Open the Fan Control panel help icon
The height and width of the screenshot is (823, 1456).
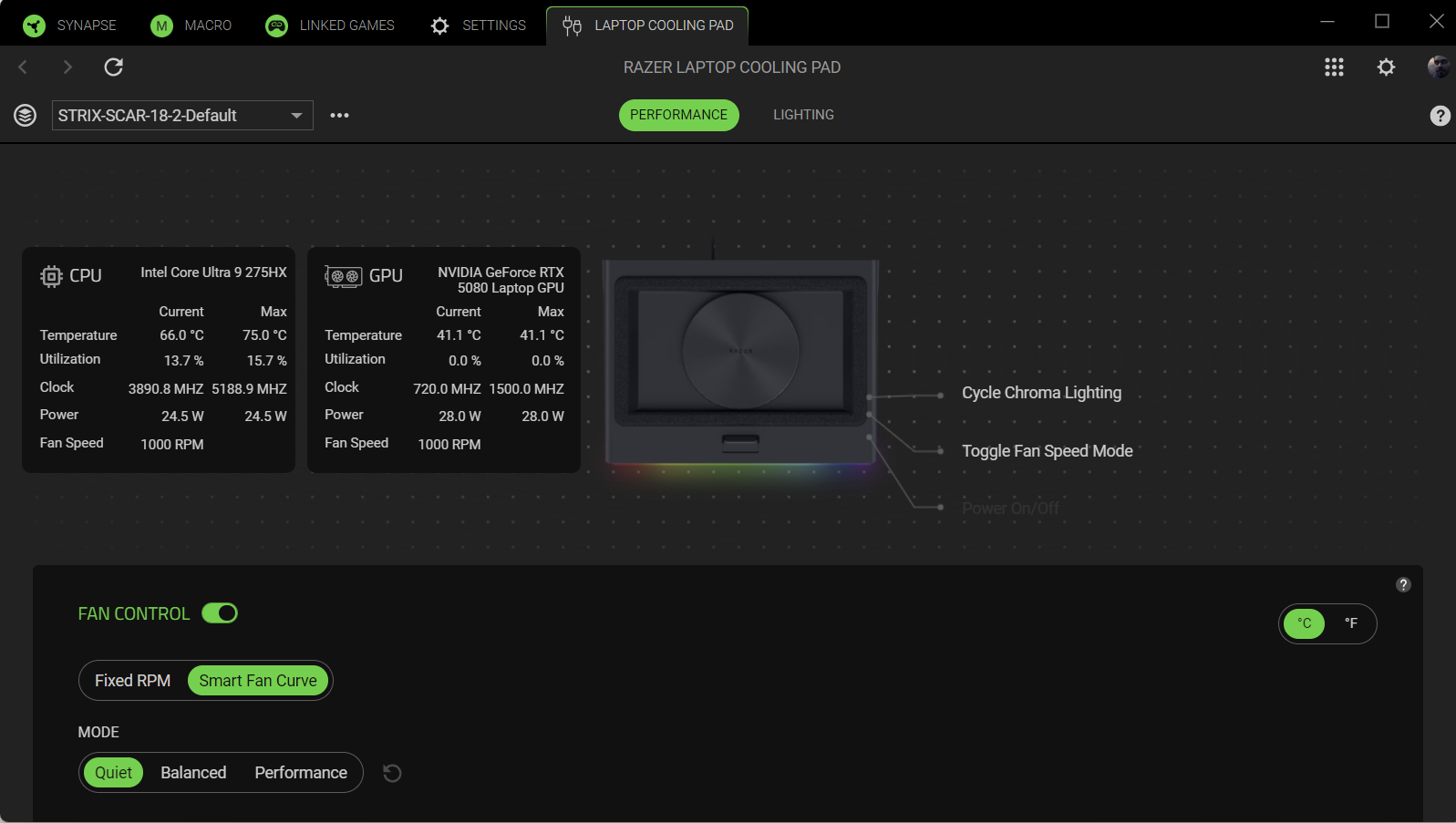tap(1403, 585)
